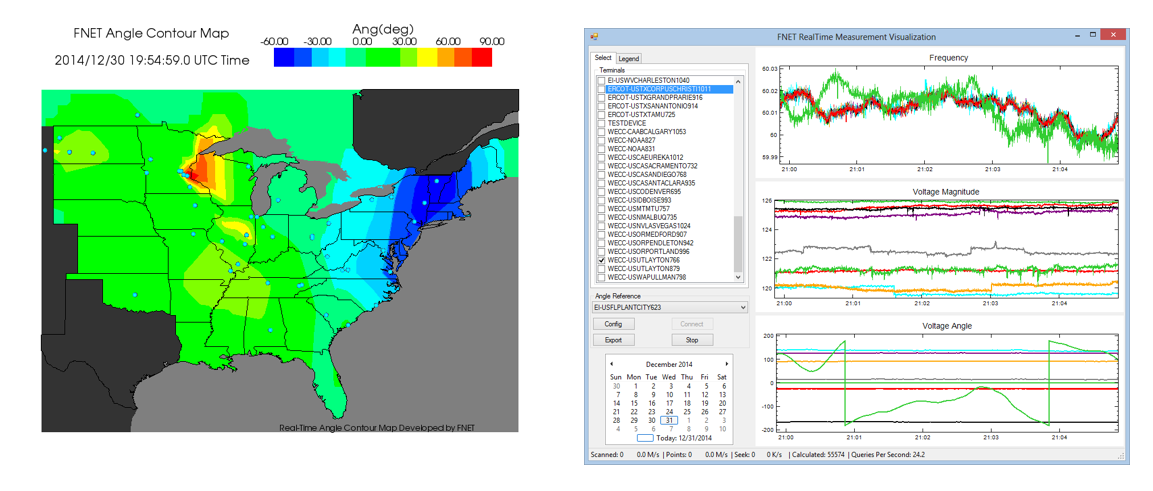Enable the ERCOT-USTXTAMU725 terminal checkbox
The height and width of the screenshot is (491, 1153).
[602, 115]
